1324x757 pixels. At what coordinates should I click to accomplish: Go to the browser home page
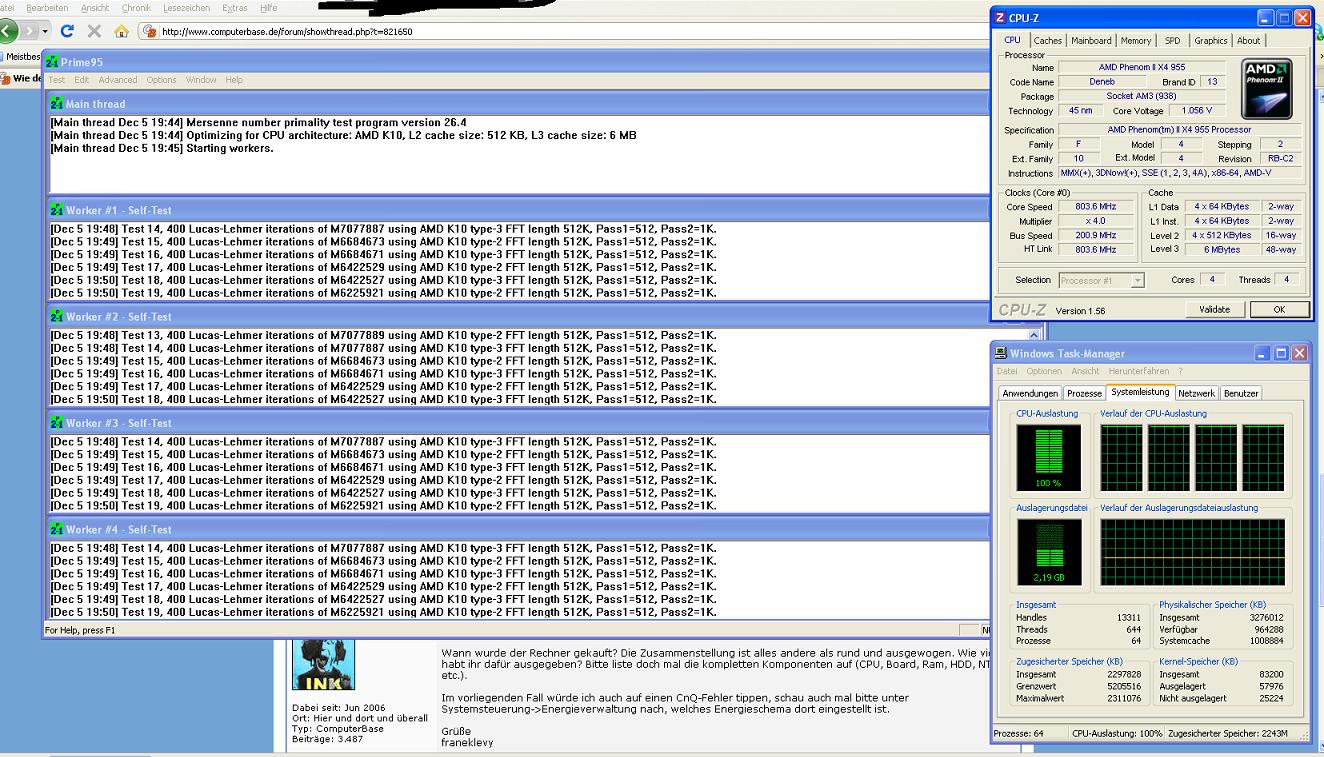pyautogui.click(x=121, y=31)
